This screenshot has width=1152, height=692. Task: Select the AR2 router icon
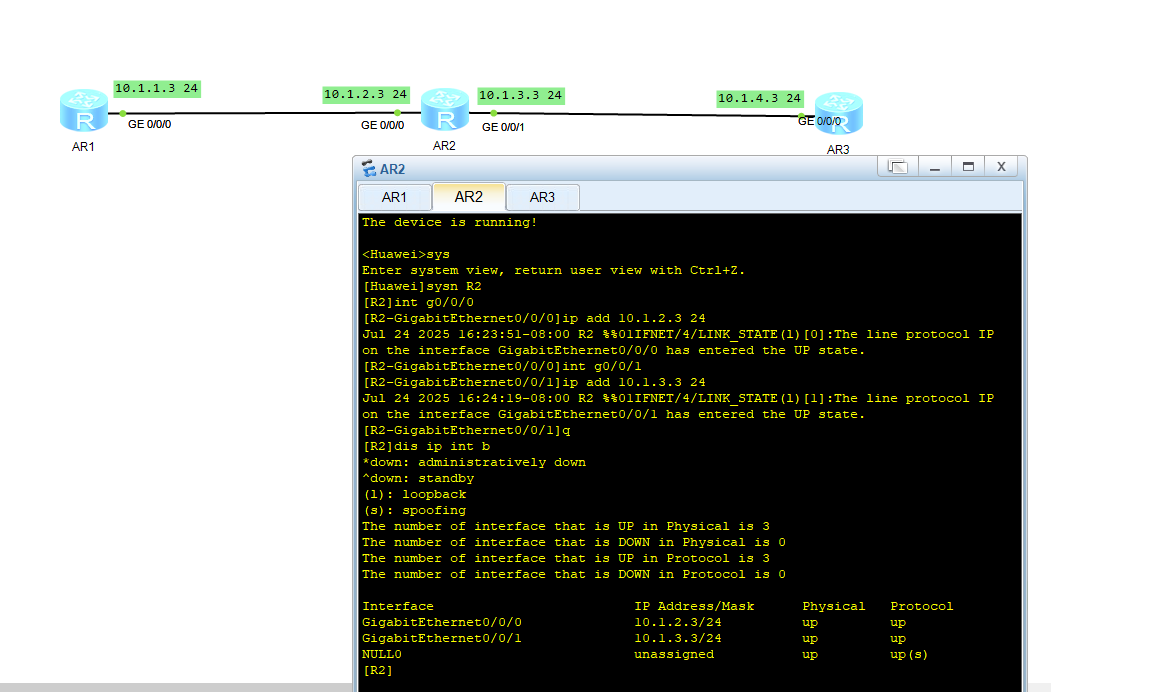pyautogui.click(x=444, y=110)
